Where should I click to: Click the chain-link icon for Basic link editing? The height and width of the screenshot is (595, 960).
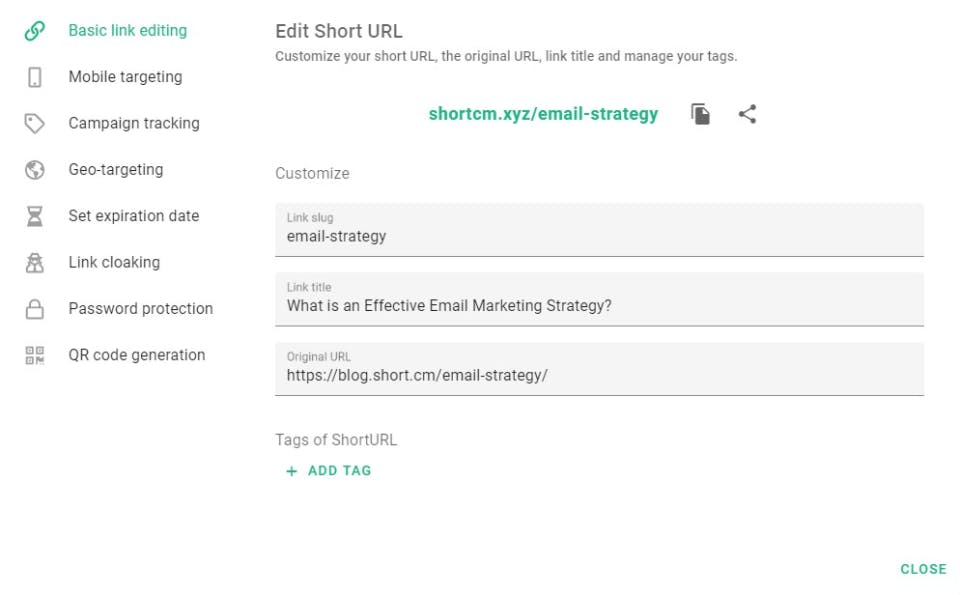tap(35, 31)
